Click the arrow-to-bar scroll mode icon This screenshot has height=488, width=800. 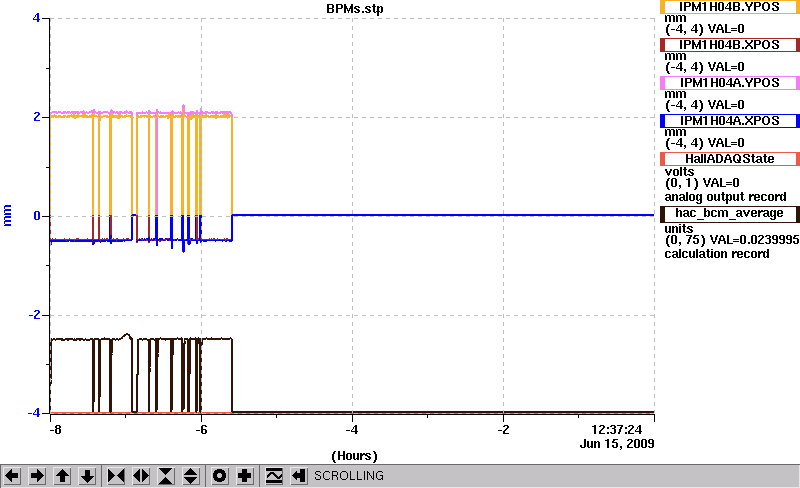point(299,476)
